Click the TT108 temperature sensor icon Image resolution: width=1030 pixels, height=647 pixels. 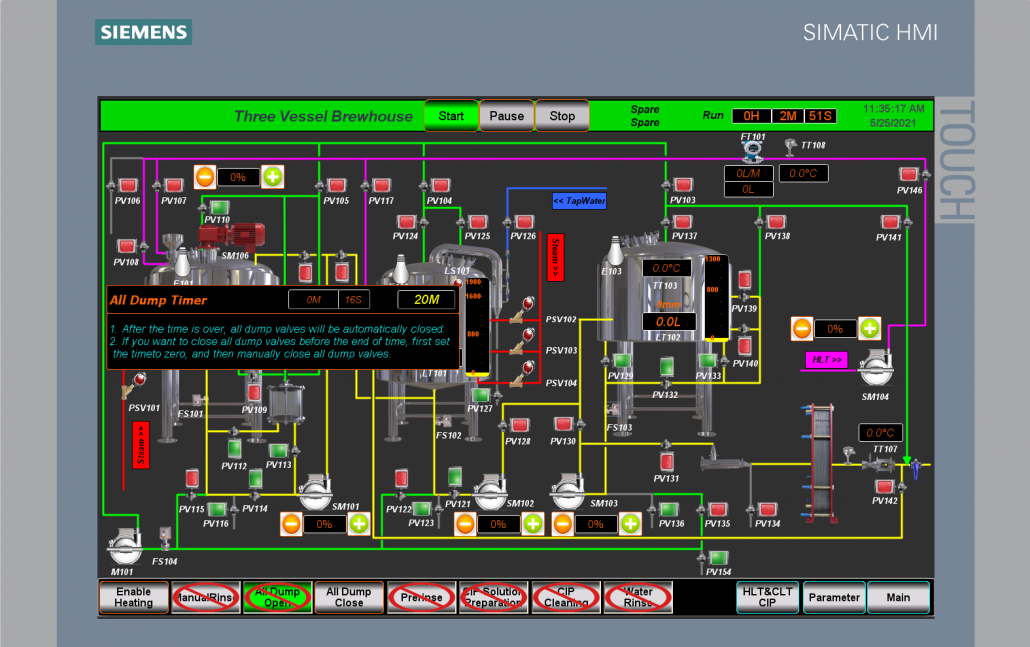pyautogui.click(x=790, y=148)
